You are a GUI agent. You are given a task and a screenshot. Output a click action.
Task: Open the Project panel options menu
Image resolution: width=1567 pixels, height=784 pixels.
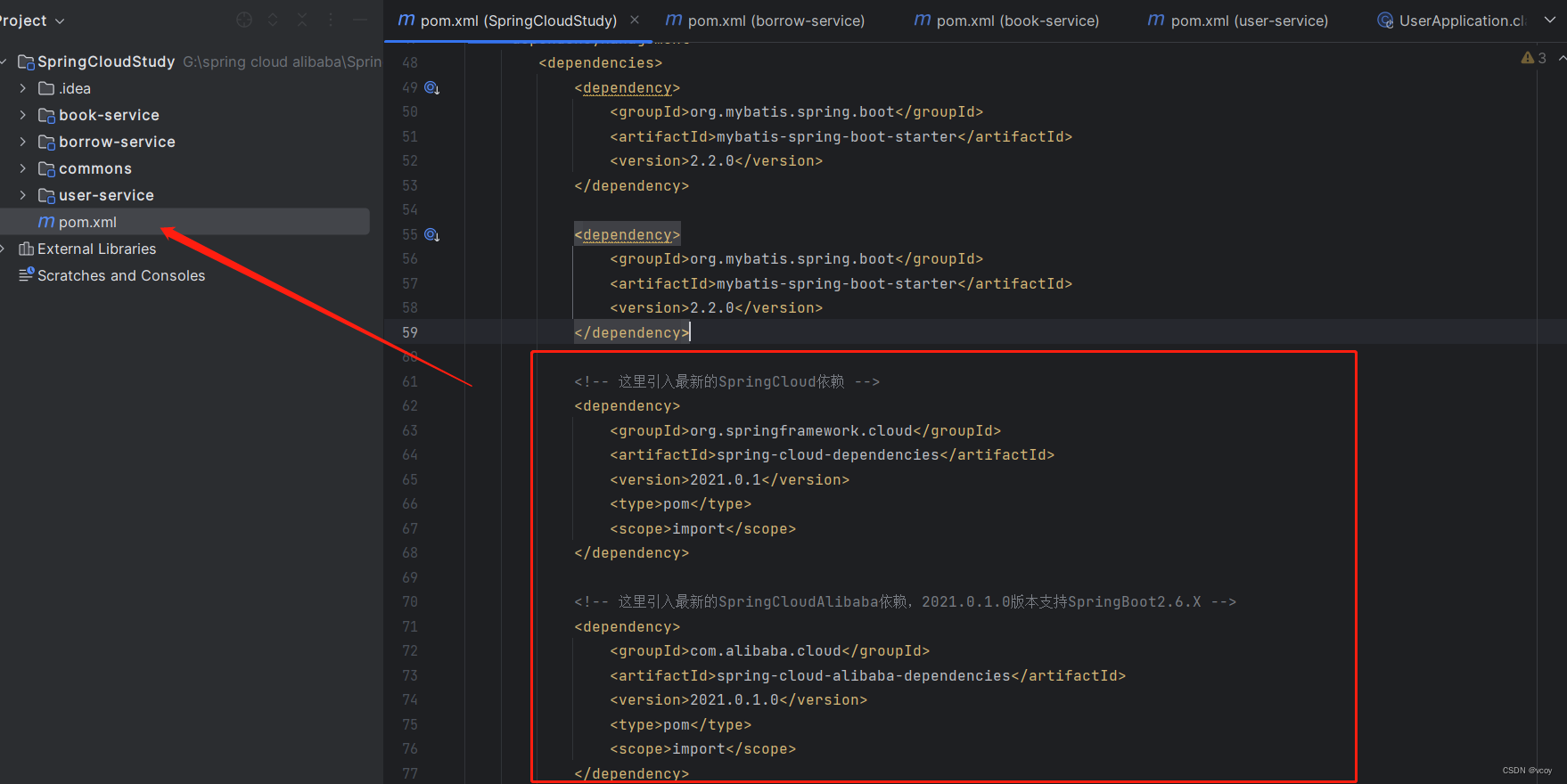point(331,20)
